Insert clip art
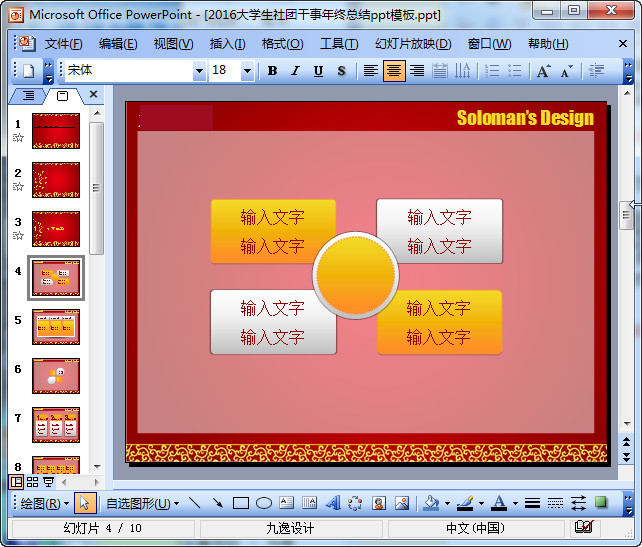 379,503
